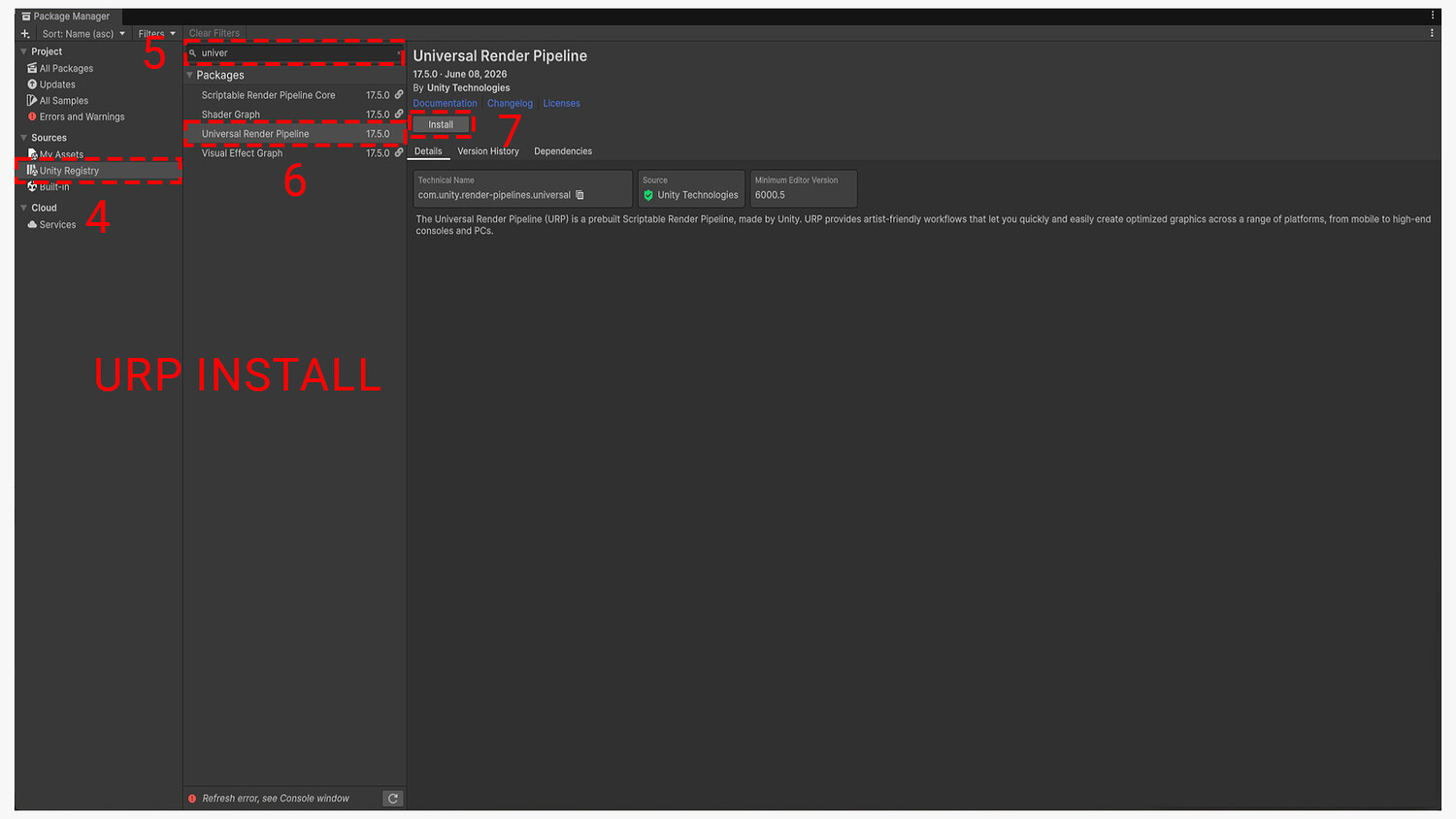Click the package search field
Screen dimensions: 1456x819
(294, 53)
